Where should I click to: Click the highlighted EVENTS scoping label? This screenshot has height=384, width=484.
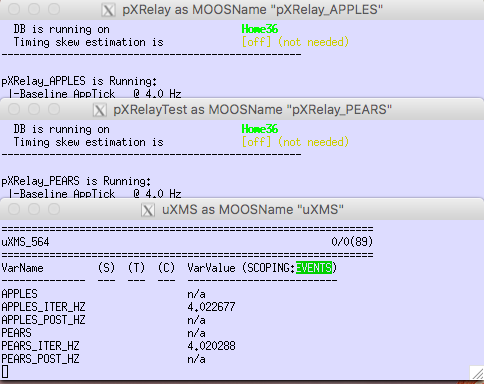click(x=314, y=268)
